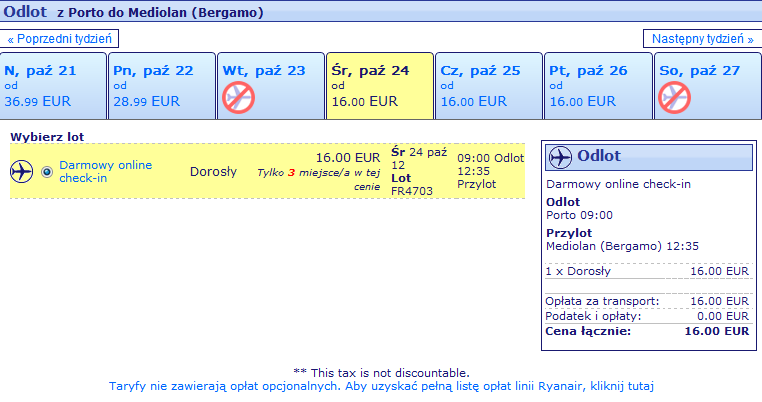Choose the Cz, paź 25 date tab
Image resolution: width=762 pixels, height=402 pixels.
(x=489, y=86)
